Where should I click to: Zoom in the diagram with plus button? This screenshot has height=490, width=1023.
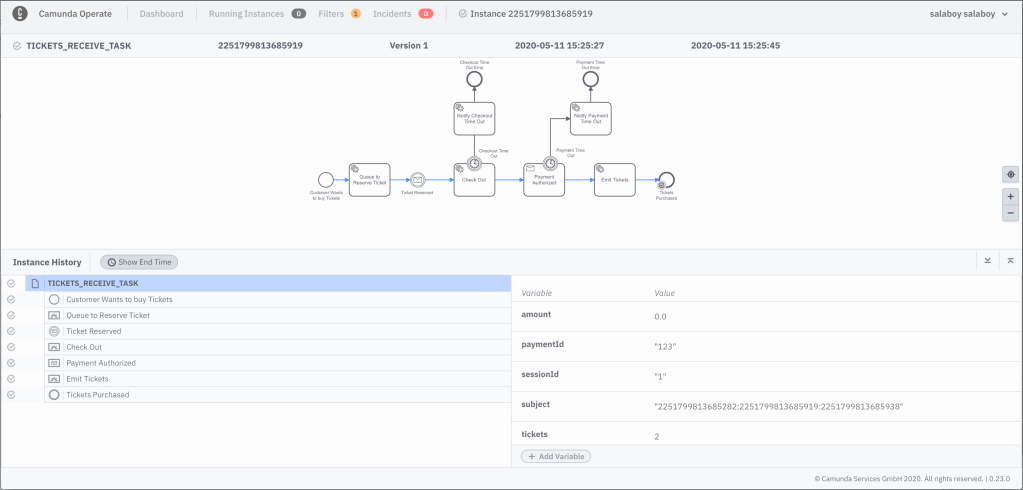click(1010, 196)
